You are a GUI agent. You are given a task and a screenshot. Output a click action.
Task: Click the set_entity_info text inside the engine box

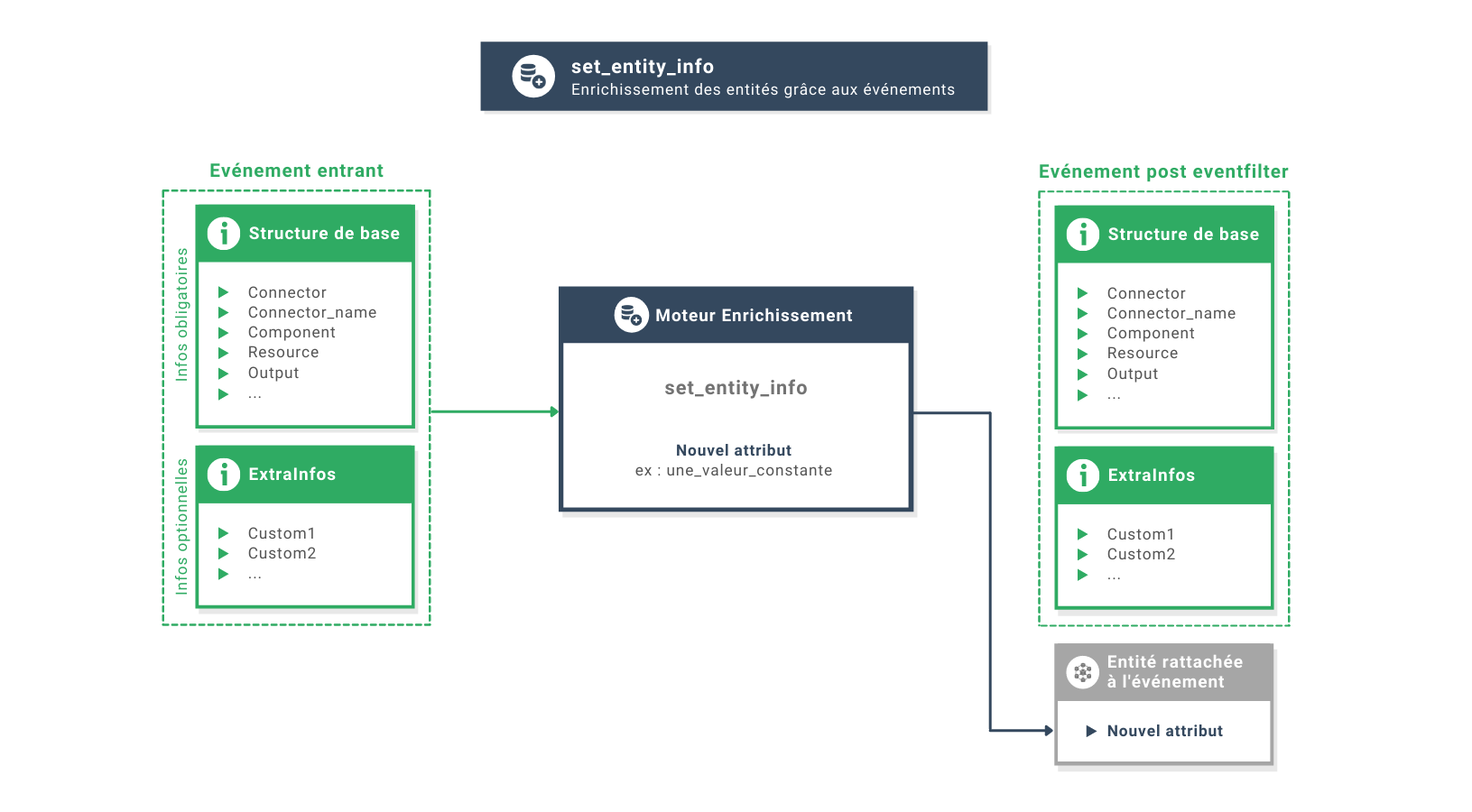(x=736, y=388)
